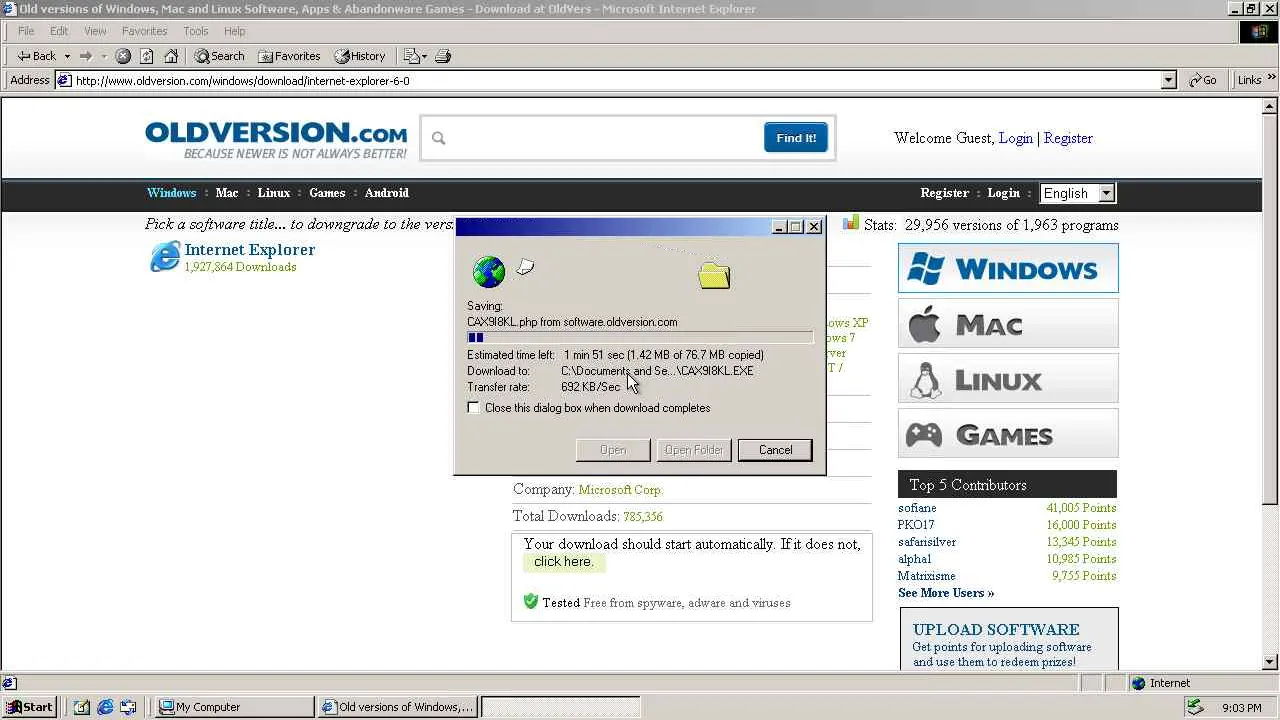The height and width of the screenshot is (720, 1280).
Task: Click the Go button beside the address bar
Action: click(x=1203, y=80)
